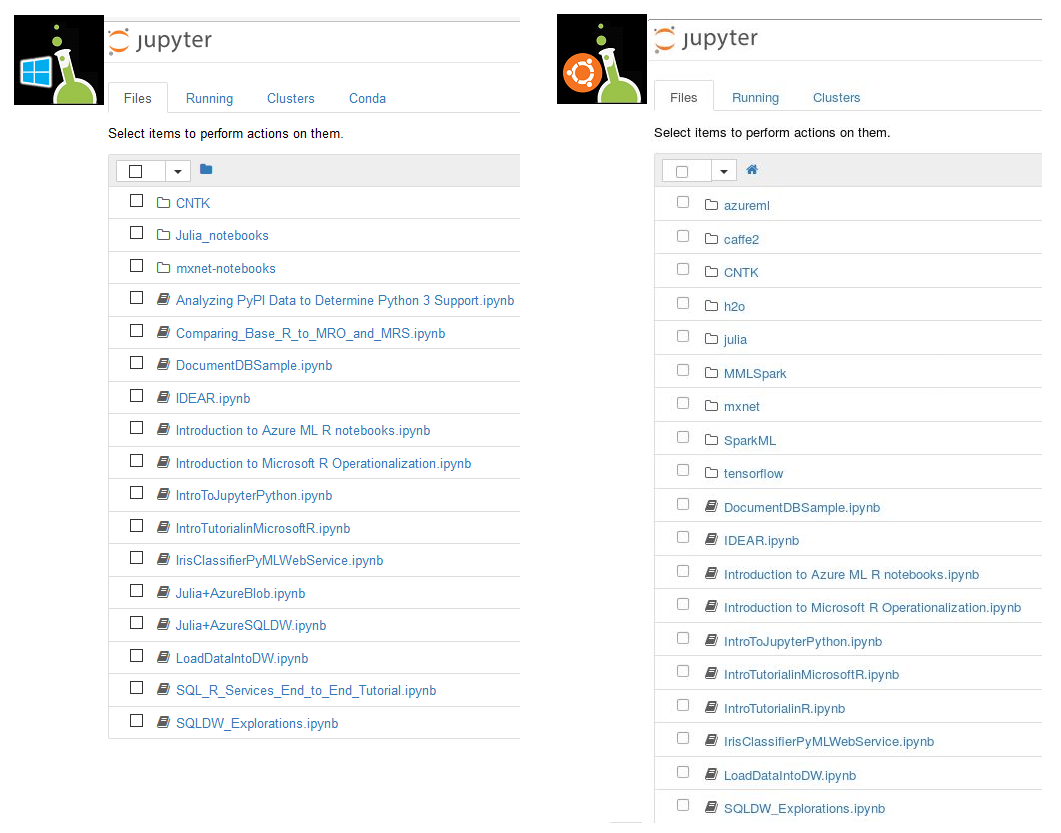The height and width of the screenshot is (833, 1061).
Task: Check the checkbox next to Julia_notebooks
Action: click(x=136, y=232)
